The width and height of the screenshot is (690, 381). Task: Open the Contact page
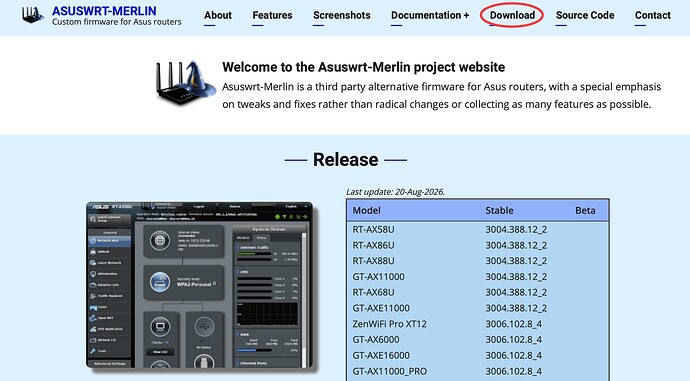[x=653, y=15]
